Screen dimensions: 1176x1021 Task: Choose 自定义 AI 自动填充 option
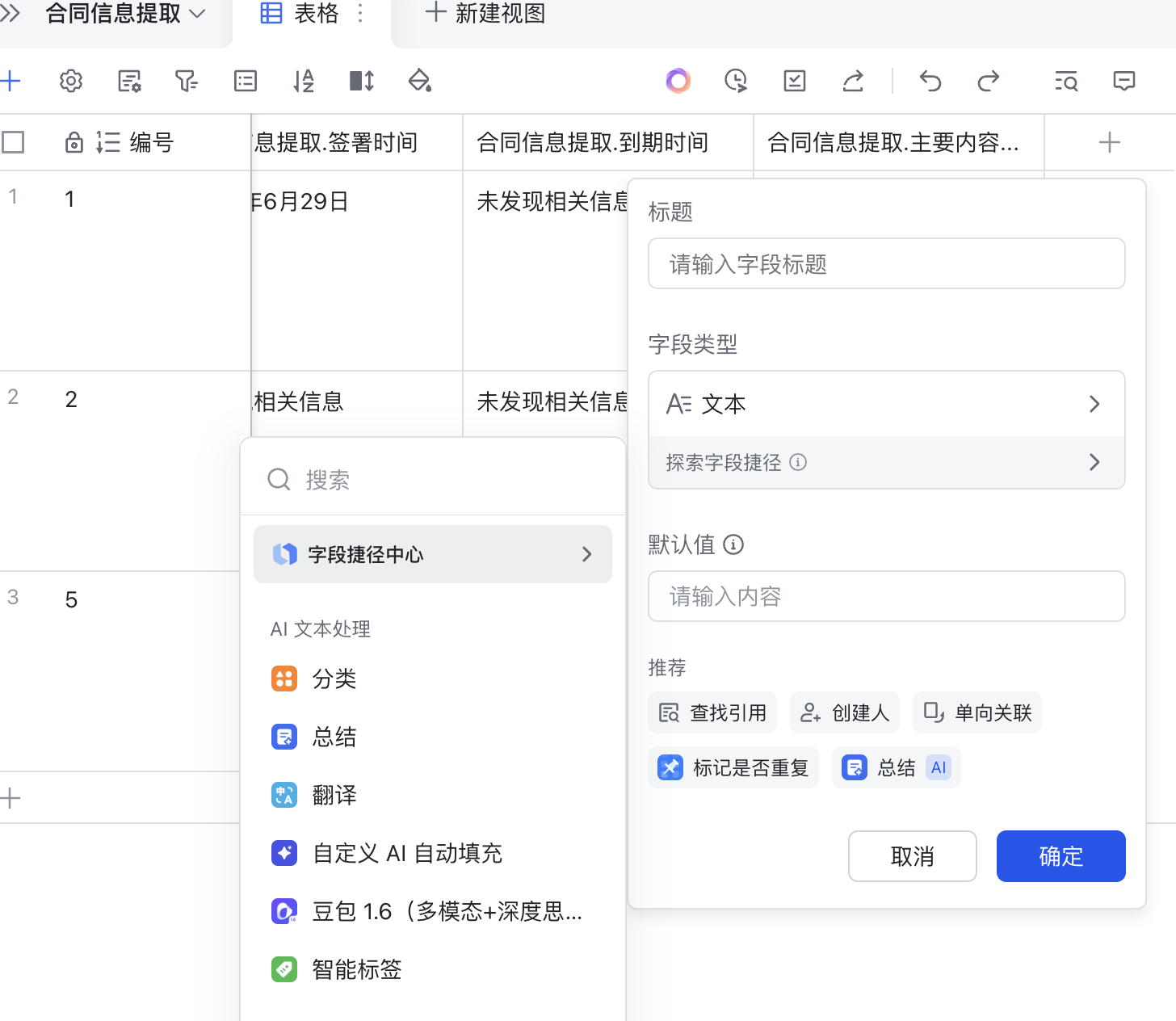[406, 854]
